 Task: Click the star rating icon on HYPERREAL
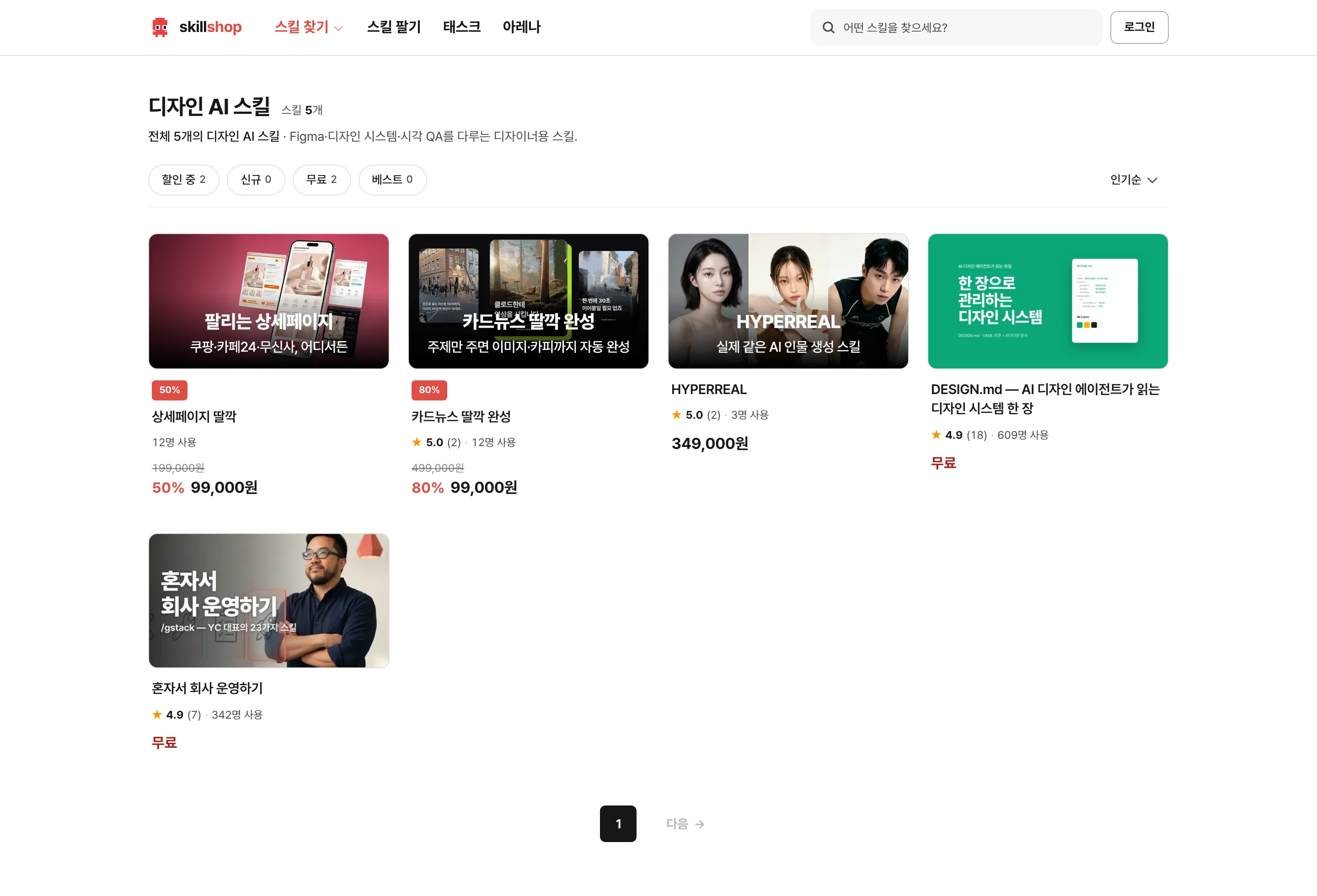click(x=676, y=415)
